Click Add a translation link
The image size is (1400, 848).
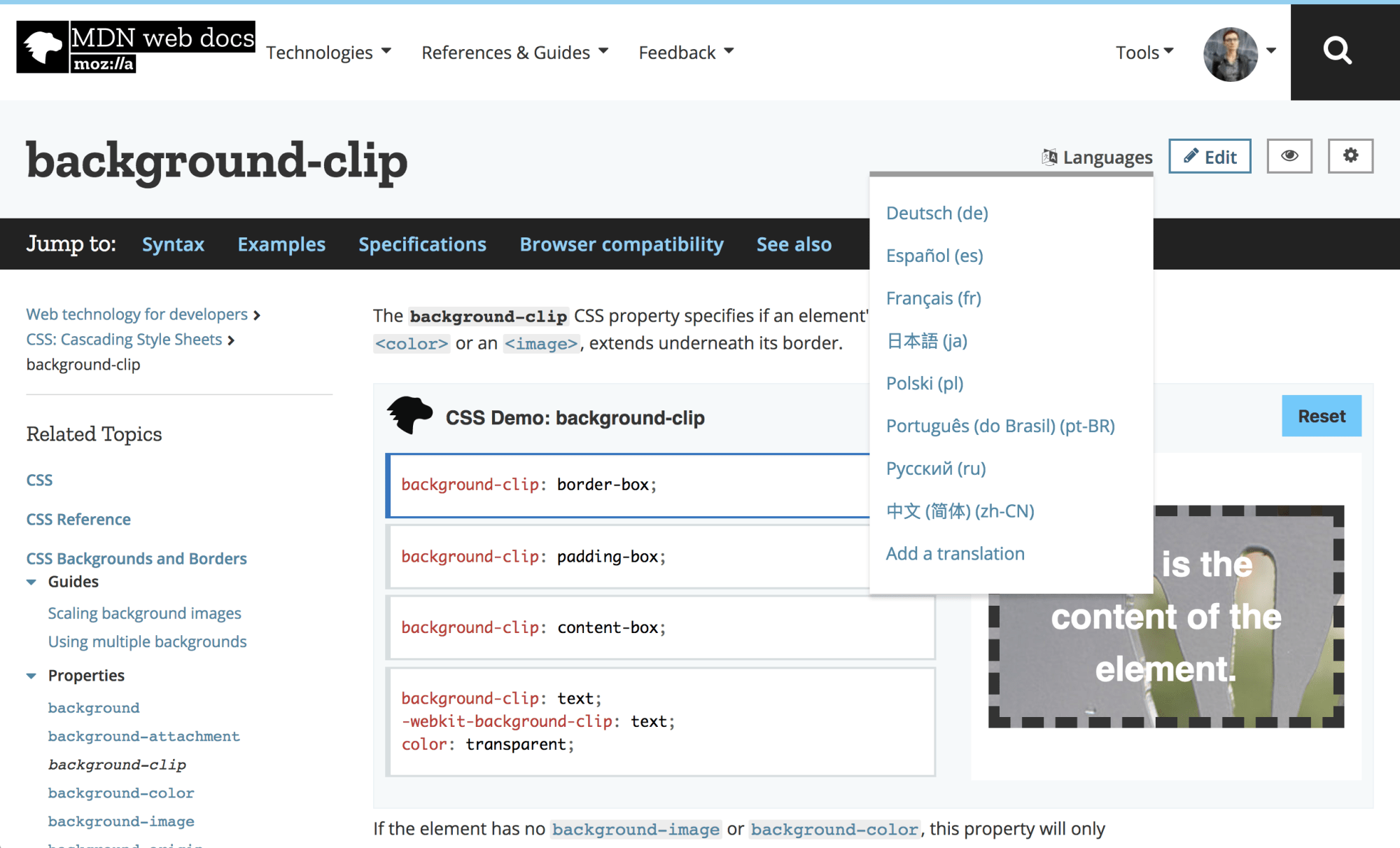point(955,553)
